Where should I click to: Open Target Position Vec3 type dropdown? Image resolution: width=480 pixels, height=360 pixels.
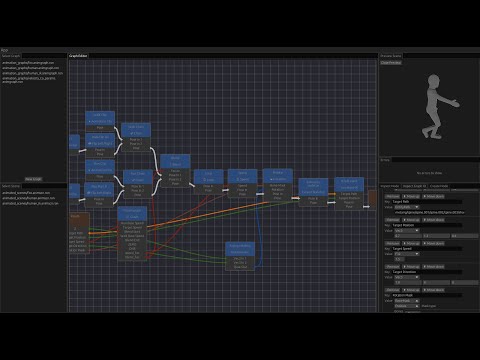(x=407, y=230)
